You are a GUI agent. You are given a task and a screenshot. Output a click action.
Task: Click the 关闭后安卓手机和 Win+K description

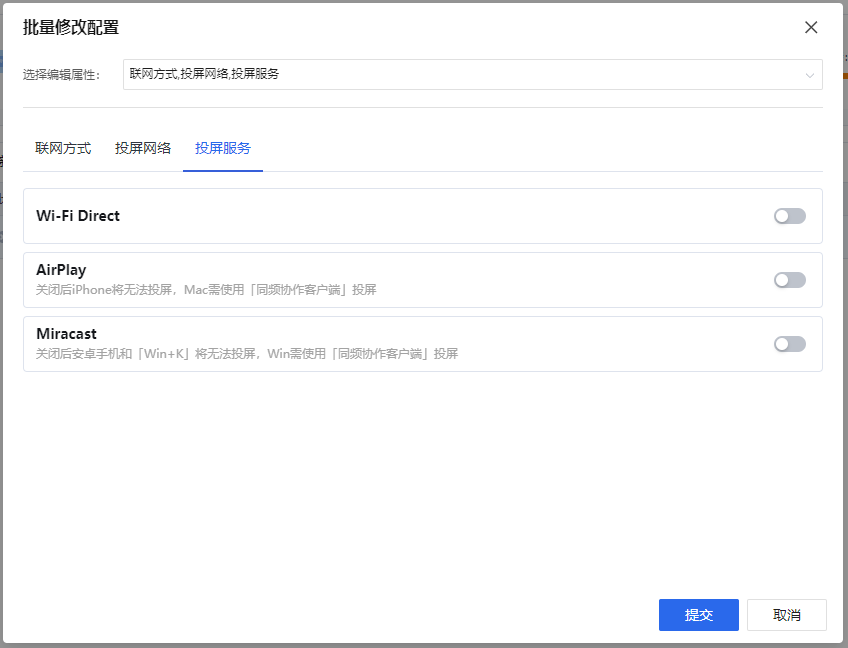247,354
